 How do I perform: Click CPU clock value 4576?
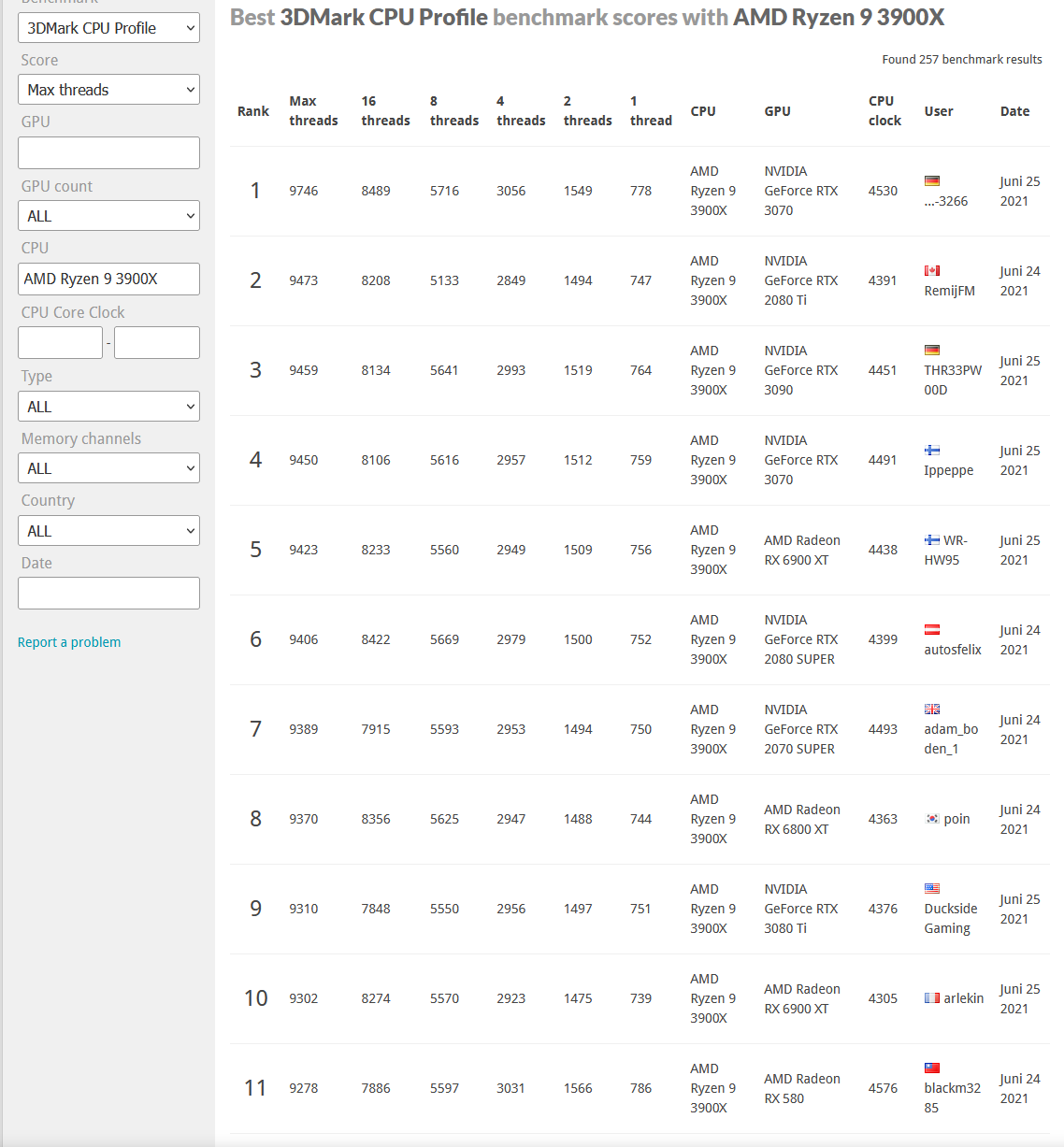click(x=883, y=1088)
